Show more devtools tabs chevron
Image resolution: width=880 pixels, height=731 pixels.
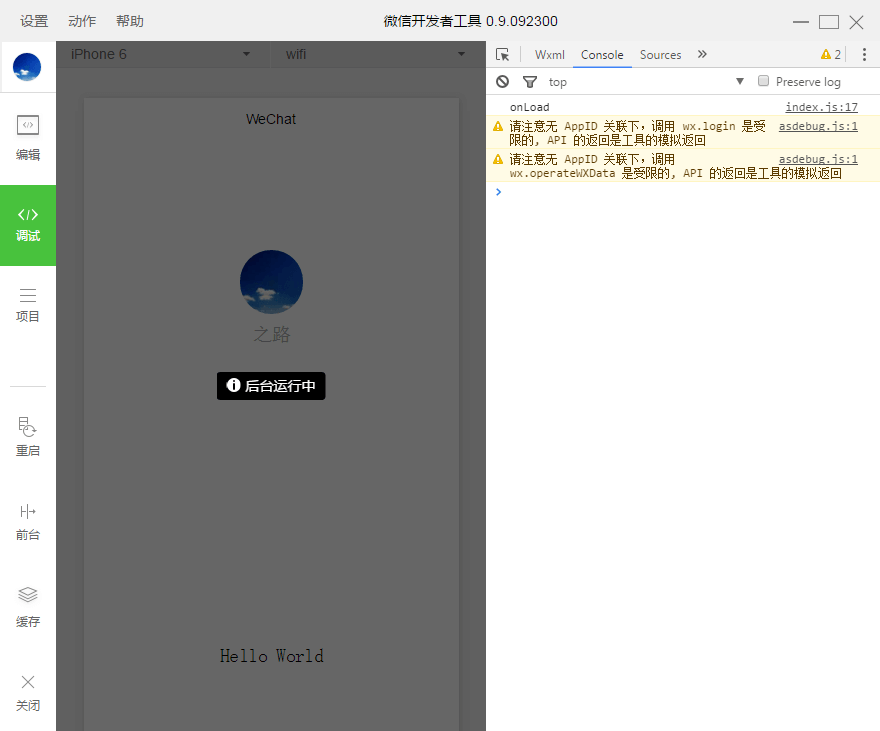pos(702,54)
